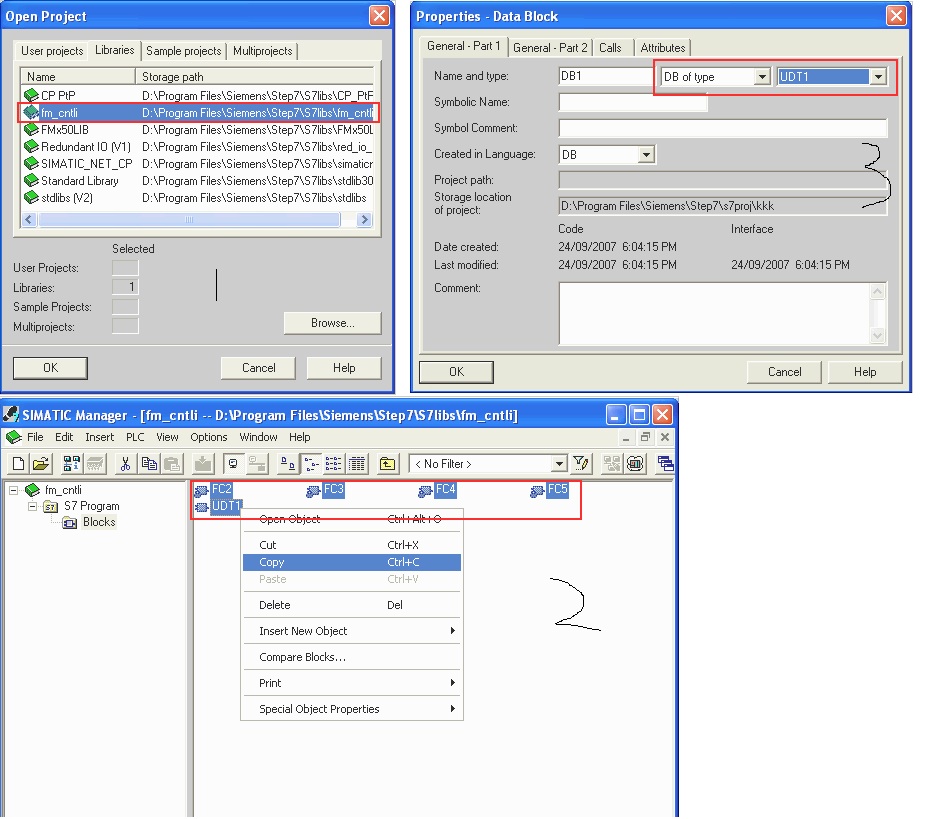Click New Project toolbar icon
This screenshot has height=819, width=947.
(18, 464)
